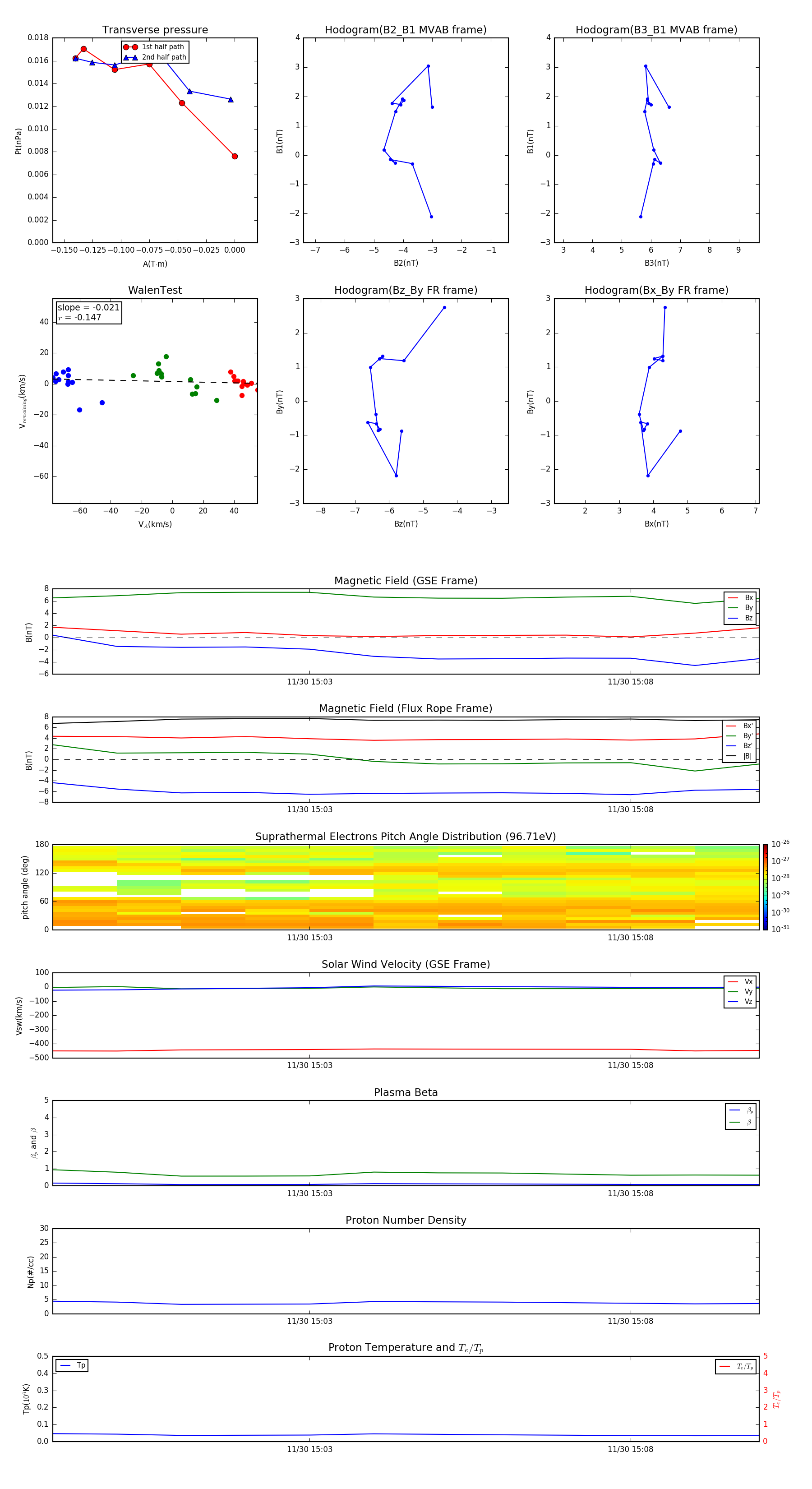Click the 'pitch angle (deg)' axis label
This screenshot has width=812, height=1489.
[x=25, y=887]
